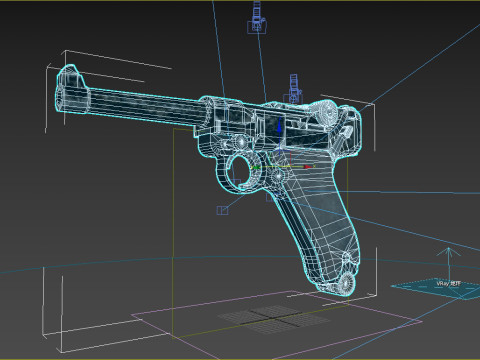Click the pistol barrel wireframe

143,107
